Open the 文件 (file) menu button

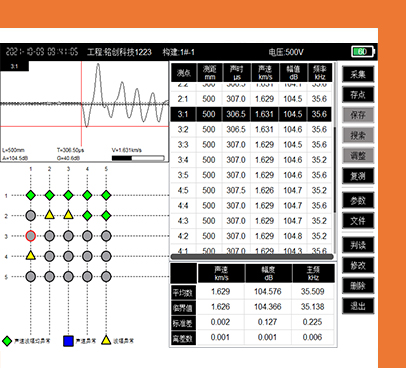[358, 220]
